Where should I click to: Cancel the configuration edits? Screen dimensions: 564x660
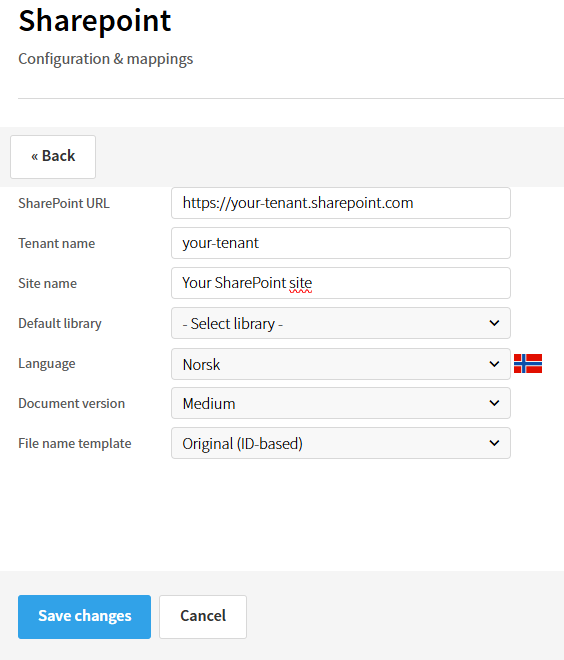pyautogui.click(x=203, y=617)
